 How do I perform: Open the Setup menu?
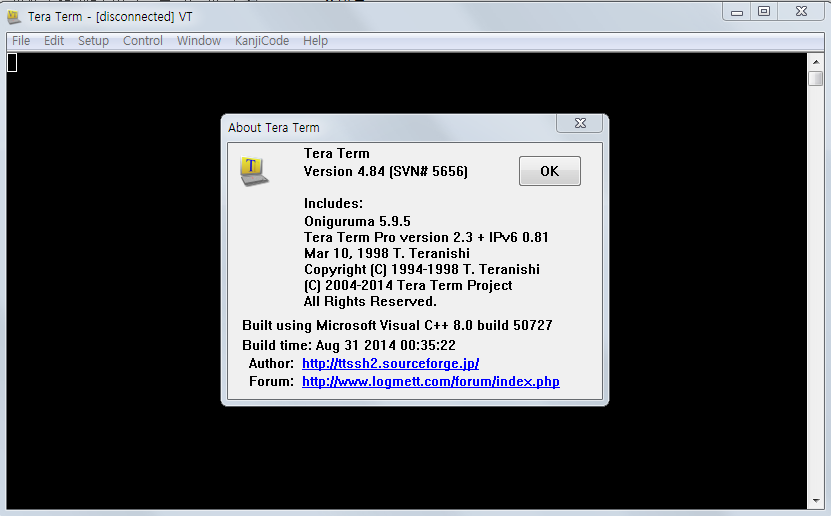tap(93, 41)
